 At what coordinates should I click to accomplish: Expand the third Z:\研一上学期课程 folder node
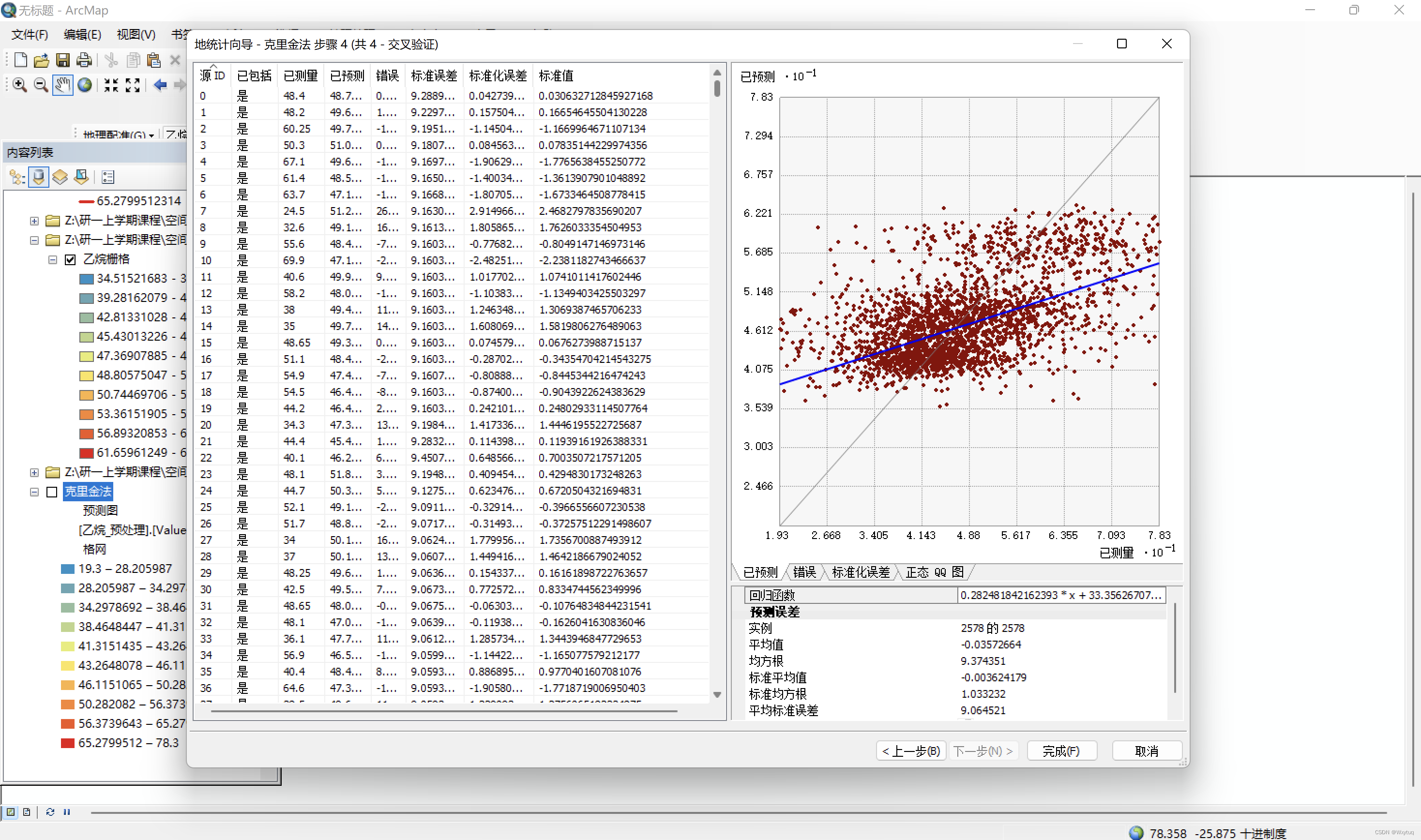[x=34, y=473]
